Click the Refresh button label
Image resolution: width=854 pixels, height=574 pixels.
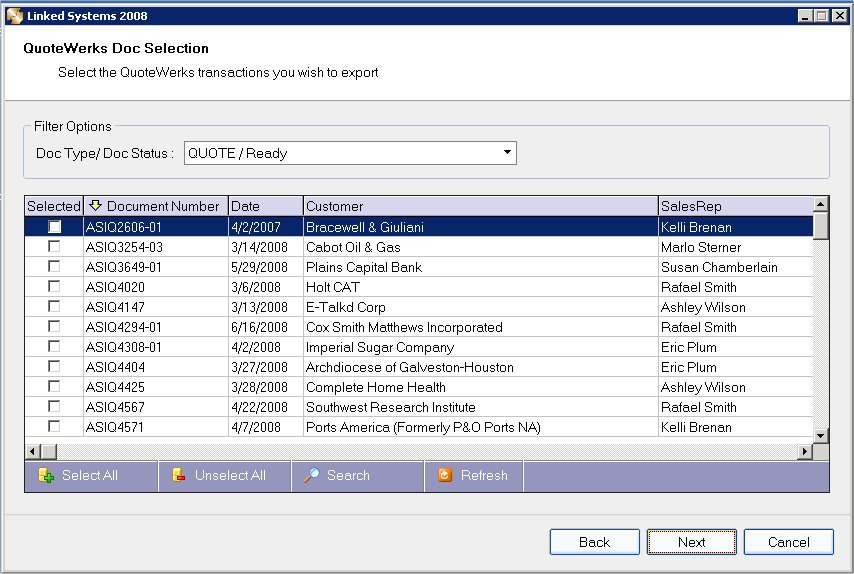click(x=484, y=475)
